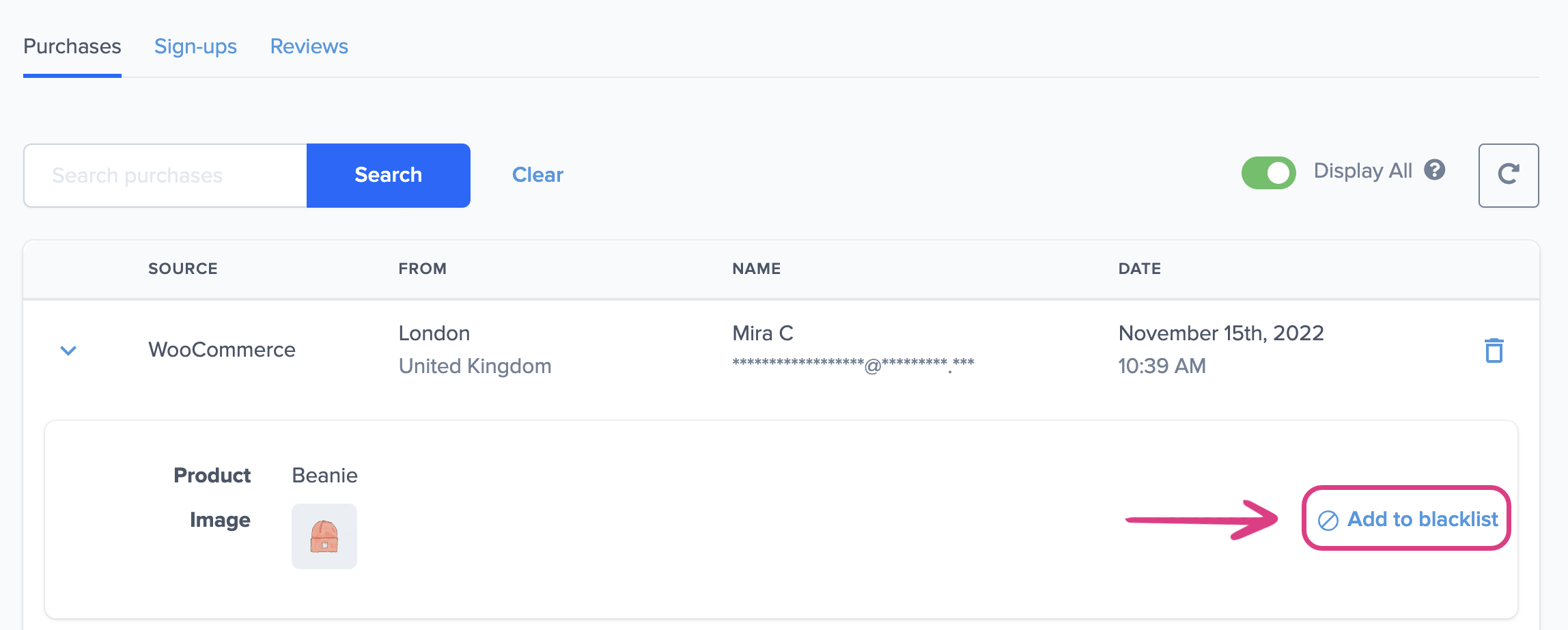Image resolution: width=1568 pixels, height=630 pixels.
Task: Click Add to blacklist link
Action: click(1422, 519)
